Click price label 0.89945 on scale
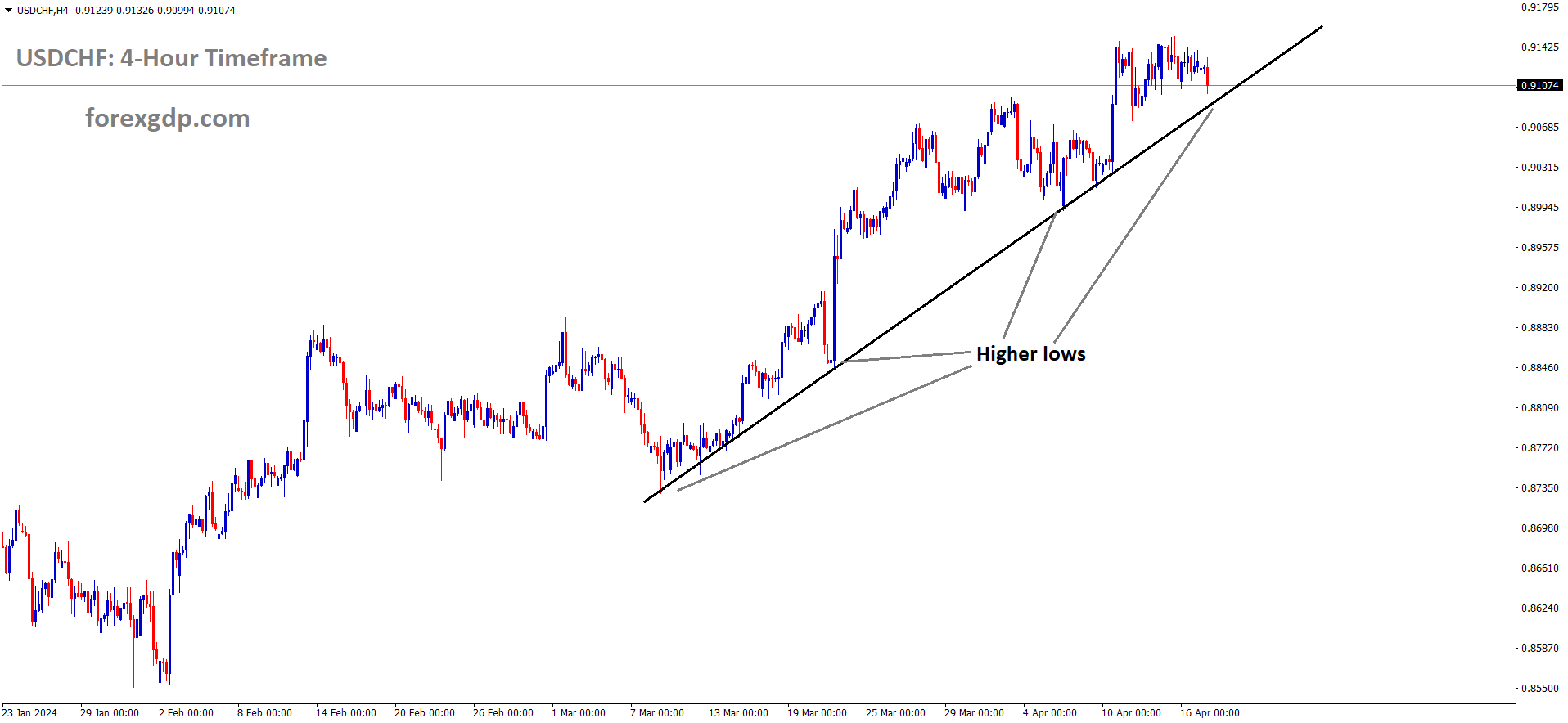The width and height of the screenshot is (1568, 723). coord(1539,208)
